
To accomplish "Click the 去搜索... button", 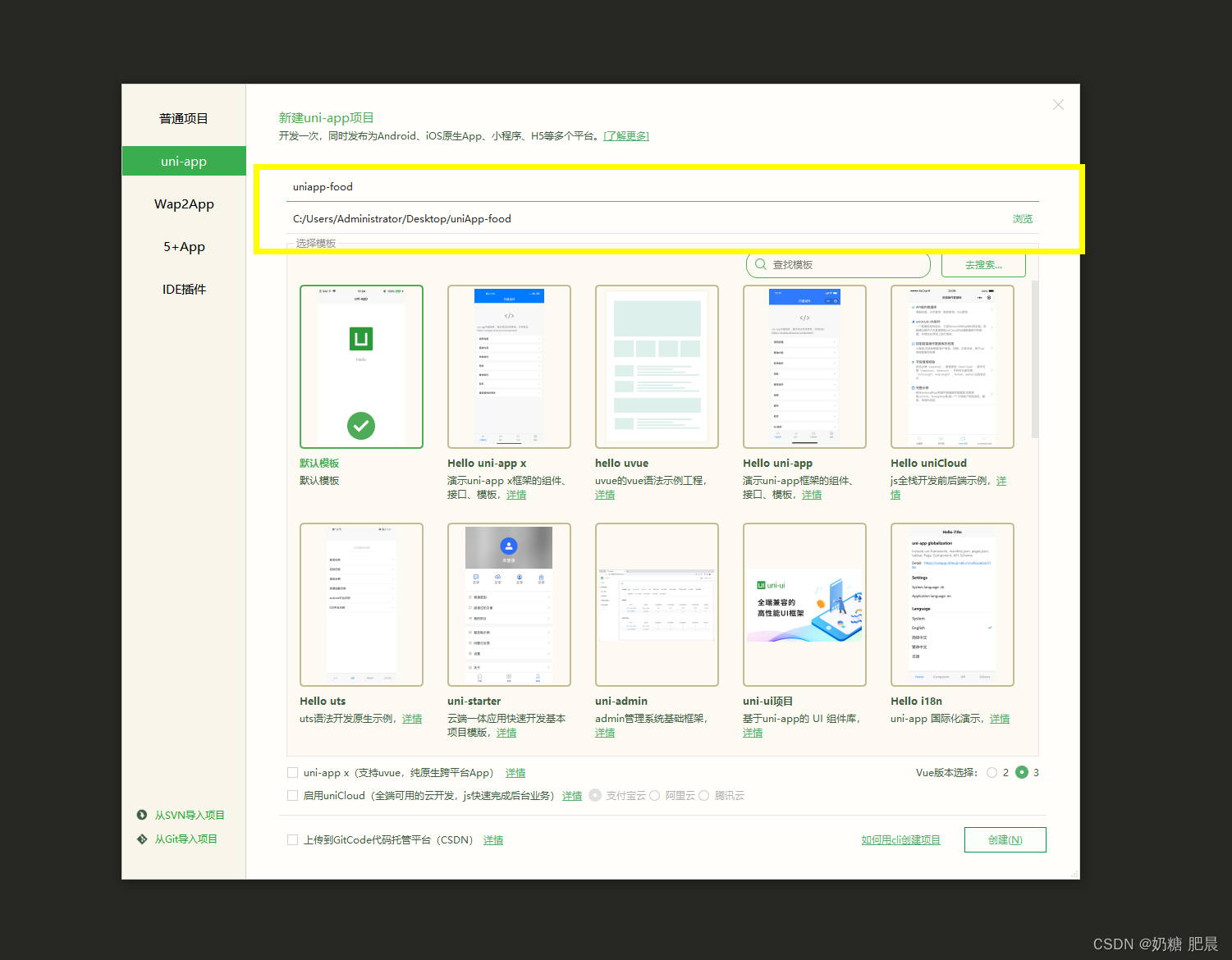I will pyautogui.click(x=983, y=265).
